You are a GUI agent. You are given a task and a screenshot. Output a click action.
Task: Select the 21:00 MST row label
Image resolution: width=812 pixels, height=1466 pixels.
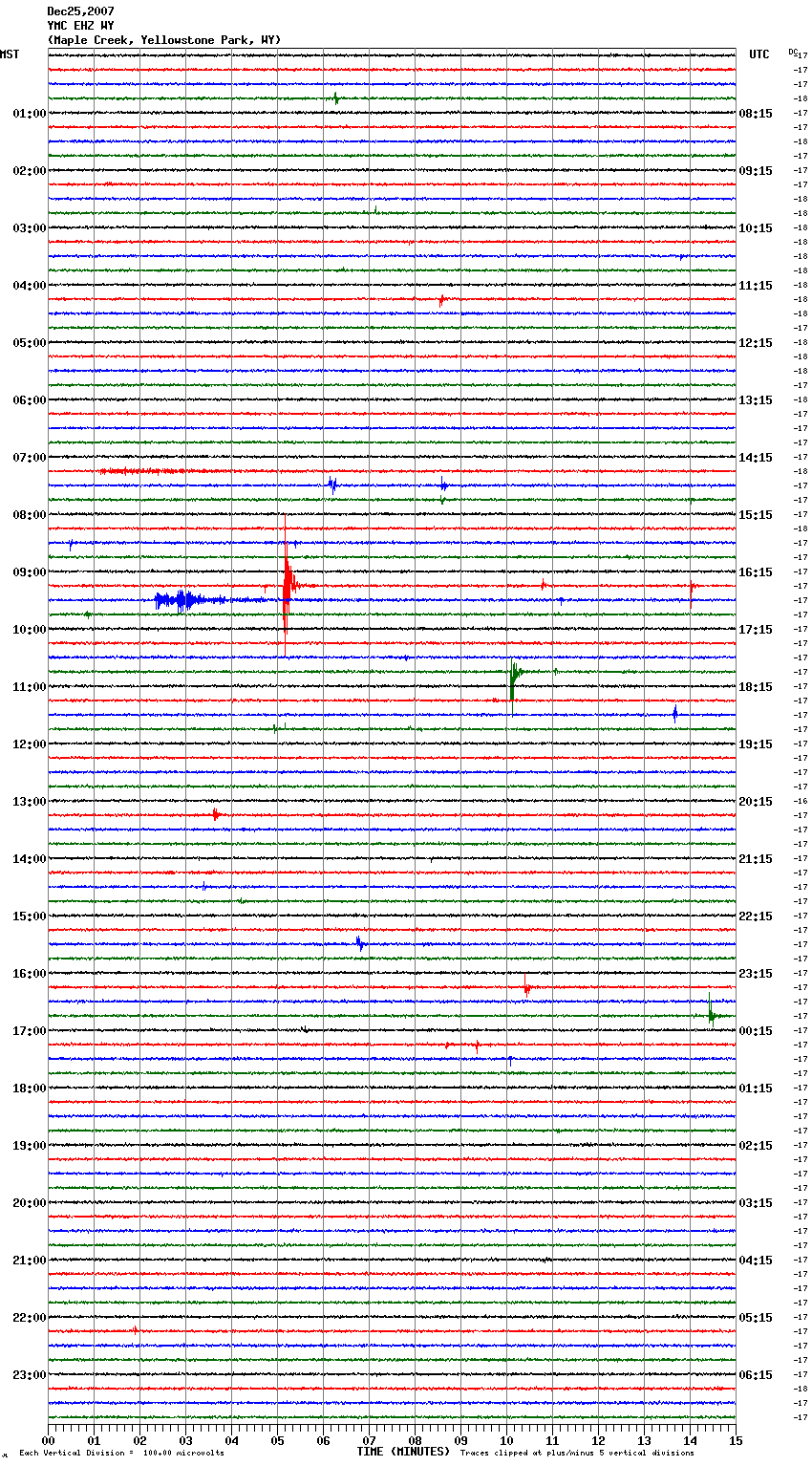pyautogui.click(x=30, y=1261)
